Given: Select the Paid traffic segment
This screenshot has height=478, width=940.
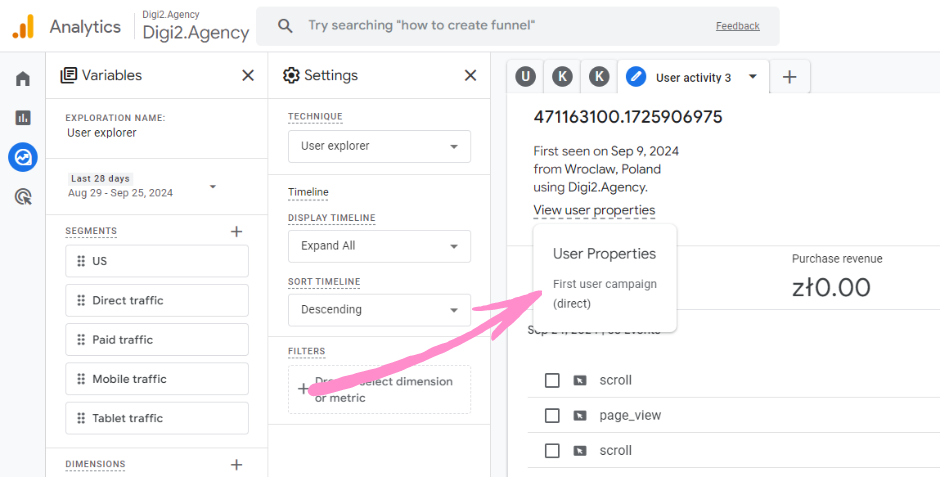Looking at the screenshot, I should point(157,339).
